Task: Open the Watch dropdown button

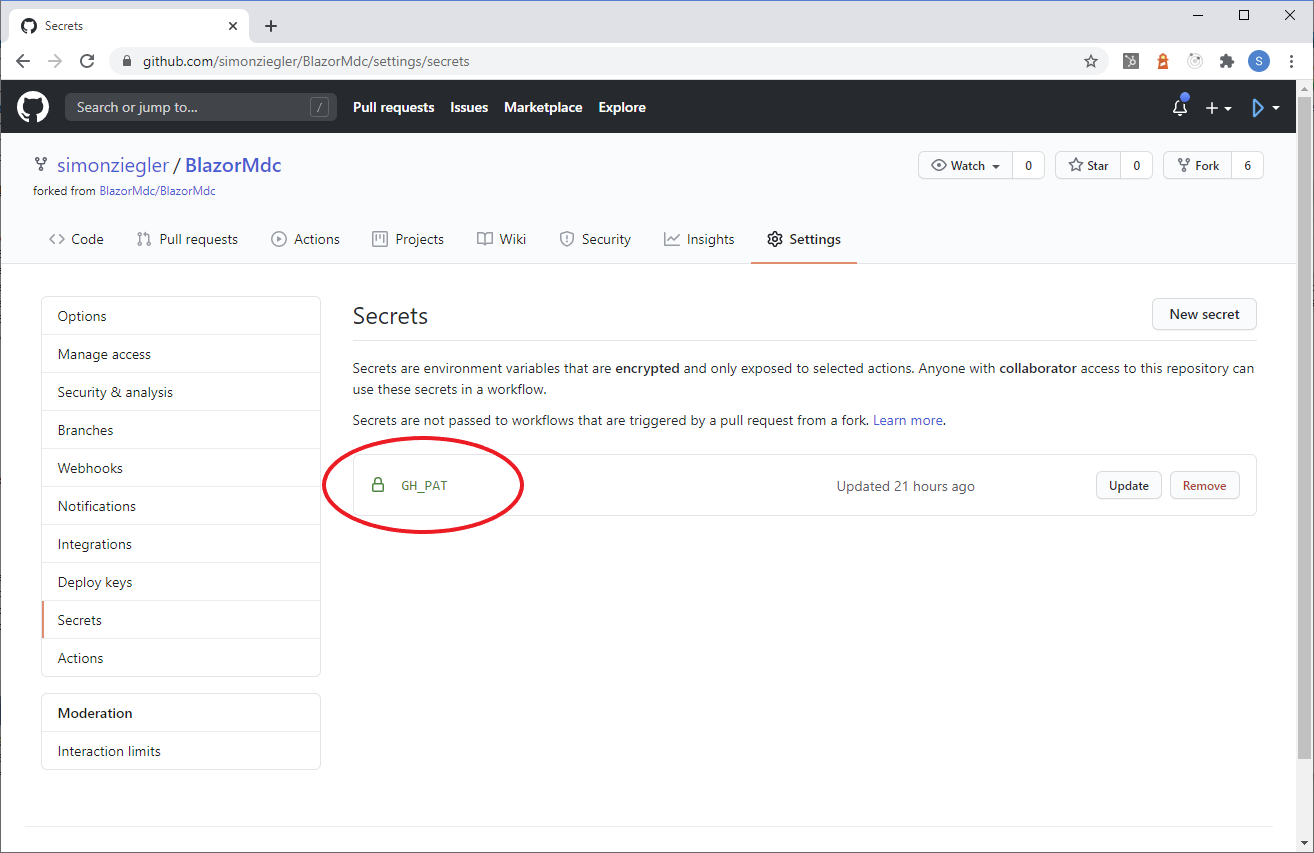Action: (965, 166)
